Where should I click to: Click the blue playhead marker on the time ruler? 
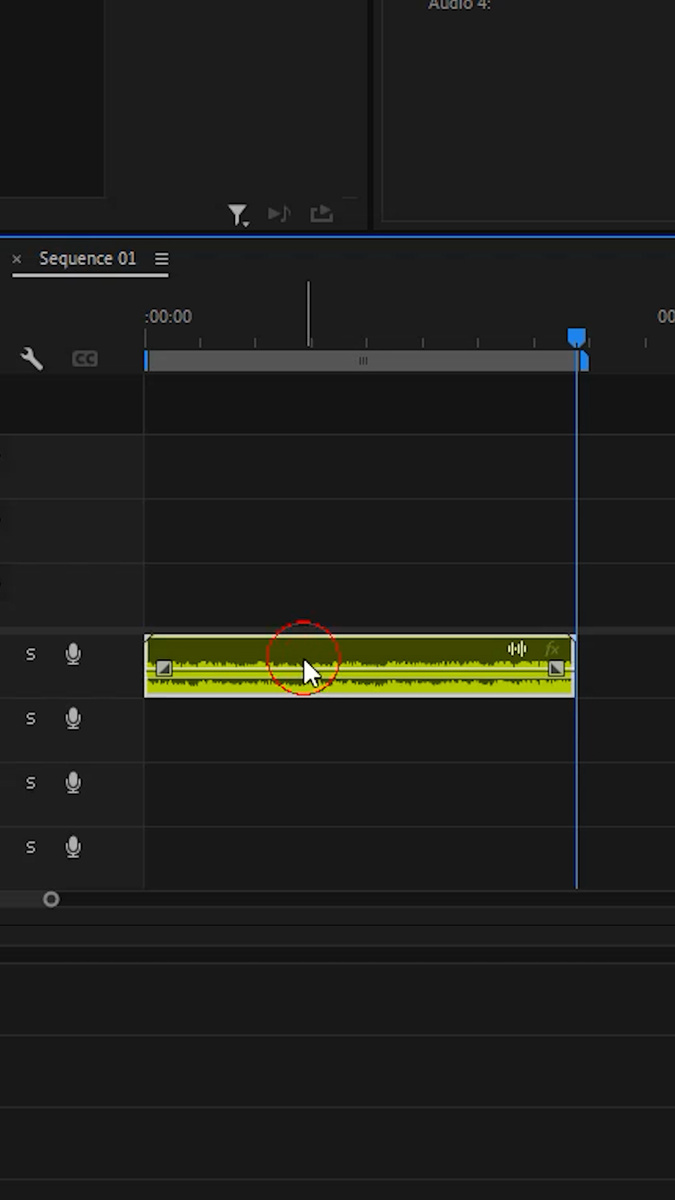click(x=576, y=337)
